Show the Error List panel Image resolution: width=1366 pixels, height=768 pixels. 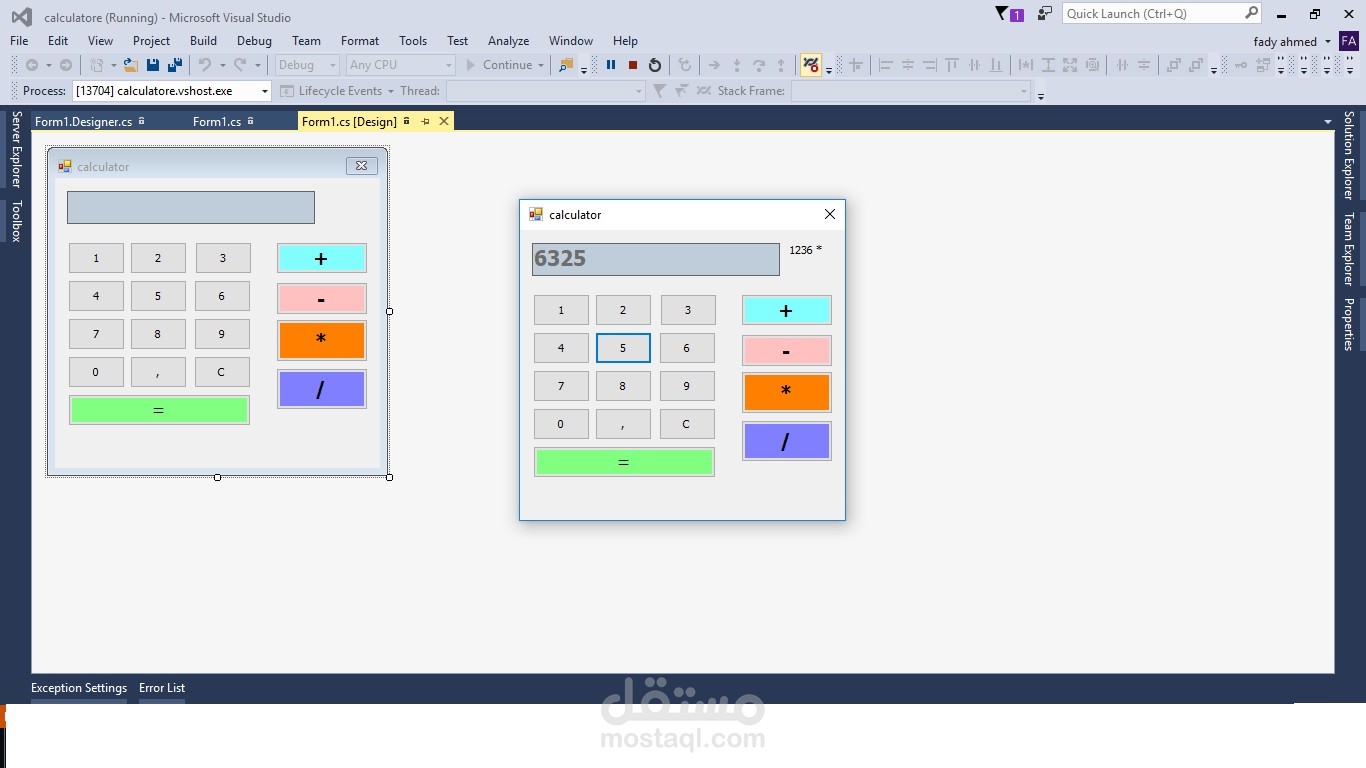(x=162, y=688)
